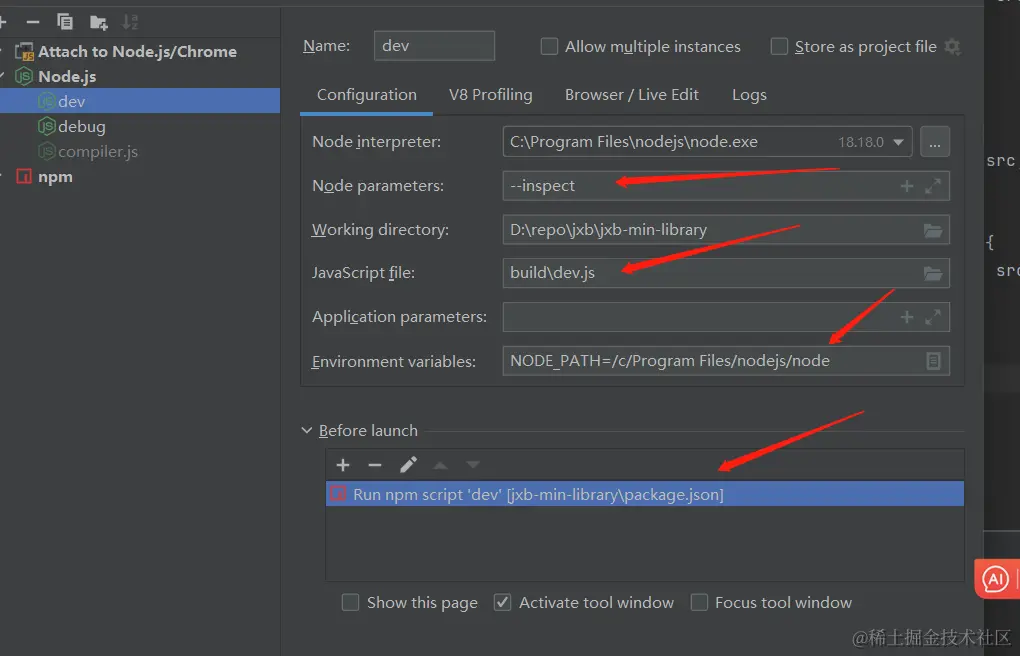Select the Node.js group in the tree
The image size is (1020, 656).
pos(67,77)
